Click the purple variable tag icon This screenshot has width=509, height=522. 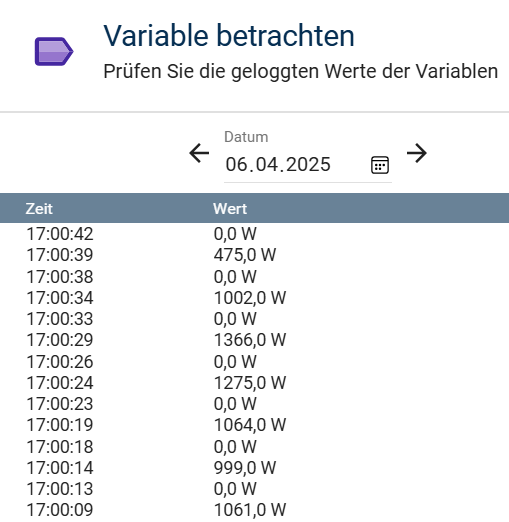coord(54,51)
